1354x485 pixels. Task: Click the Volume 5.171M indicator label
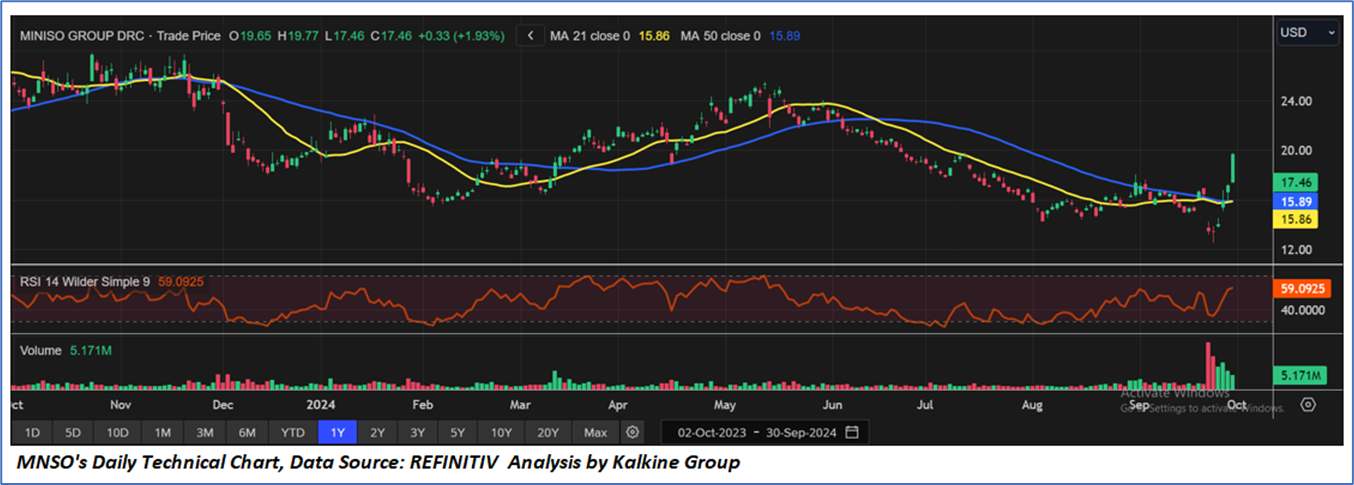tap(65, 351)
